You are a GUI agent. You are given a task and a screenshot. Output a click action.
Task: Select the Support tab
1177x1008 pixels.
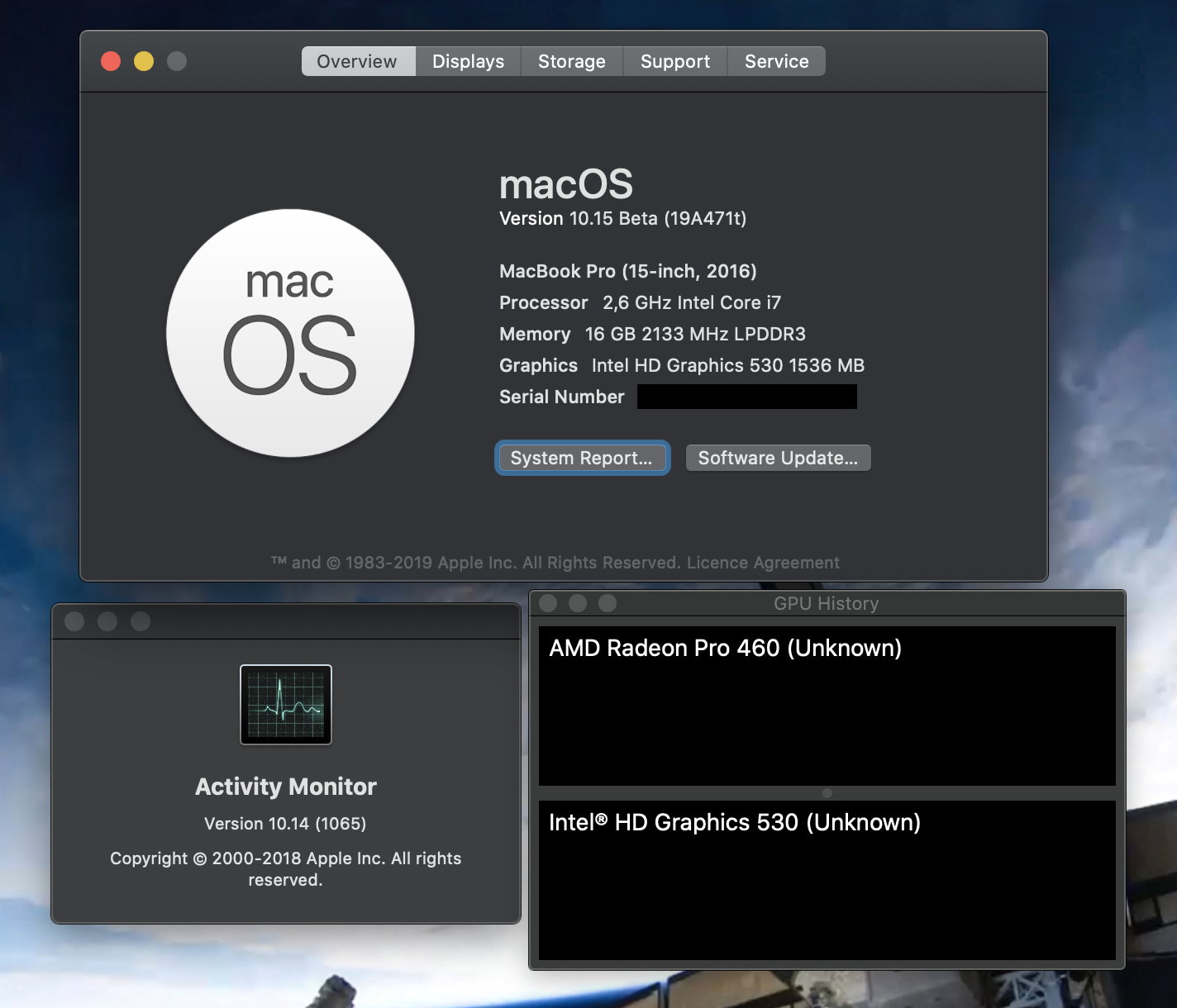(674, 61)
